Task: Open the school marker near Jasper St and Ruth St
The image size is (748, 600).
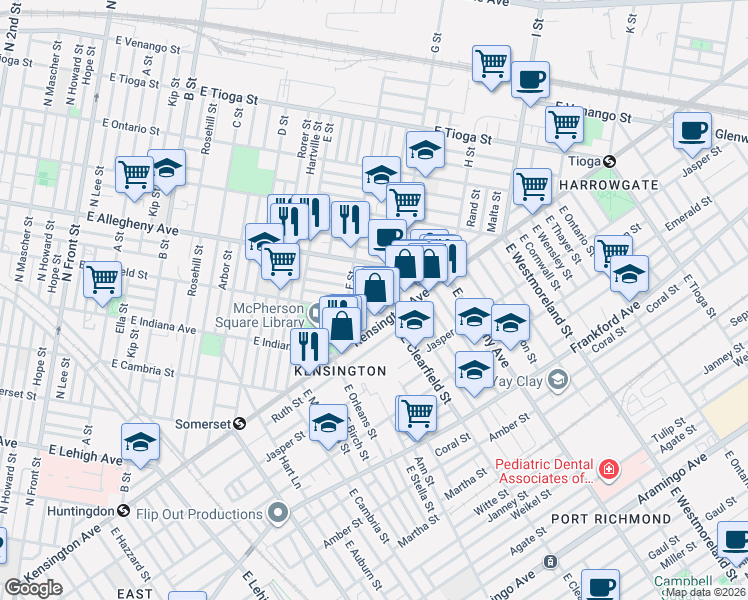Action: (328, 423)
